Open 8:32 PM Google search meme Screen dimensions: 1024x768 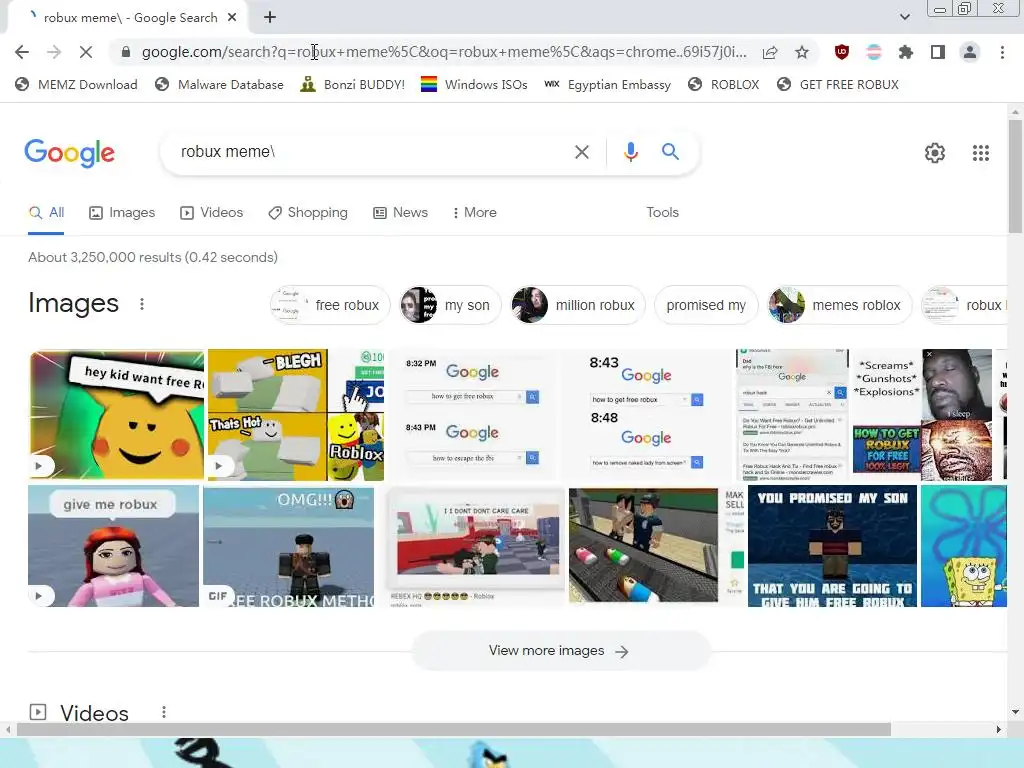(x=473, y=415)
